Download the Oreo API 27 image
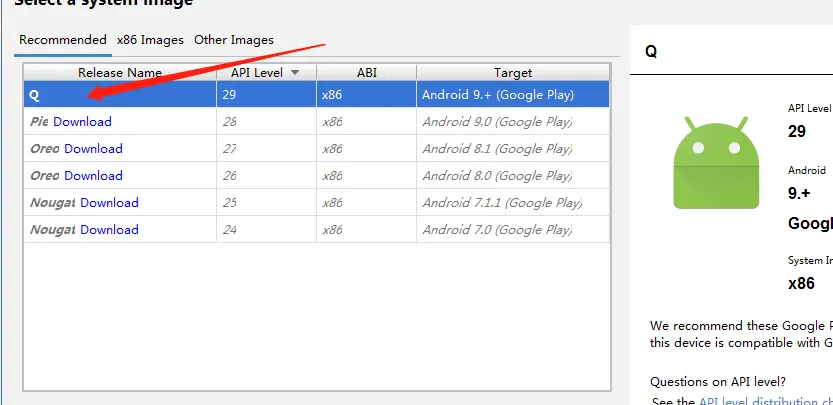Viewport: 833px width, 405px height. coord(94,149)
